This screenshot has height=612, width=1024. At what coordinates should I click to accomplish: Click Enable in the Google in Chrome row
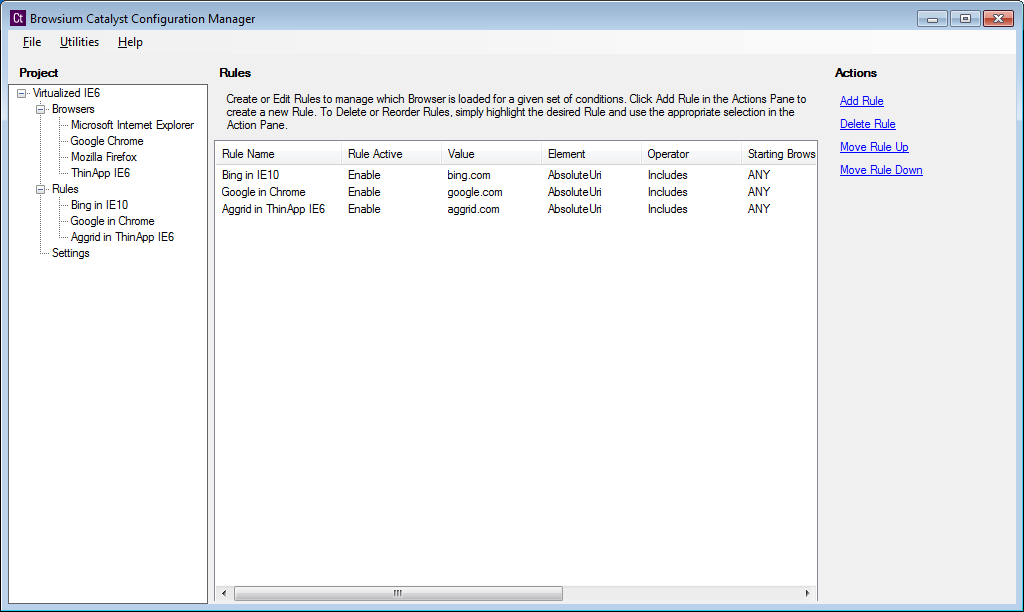point(364,192)
